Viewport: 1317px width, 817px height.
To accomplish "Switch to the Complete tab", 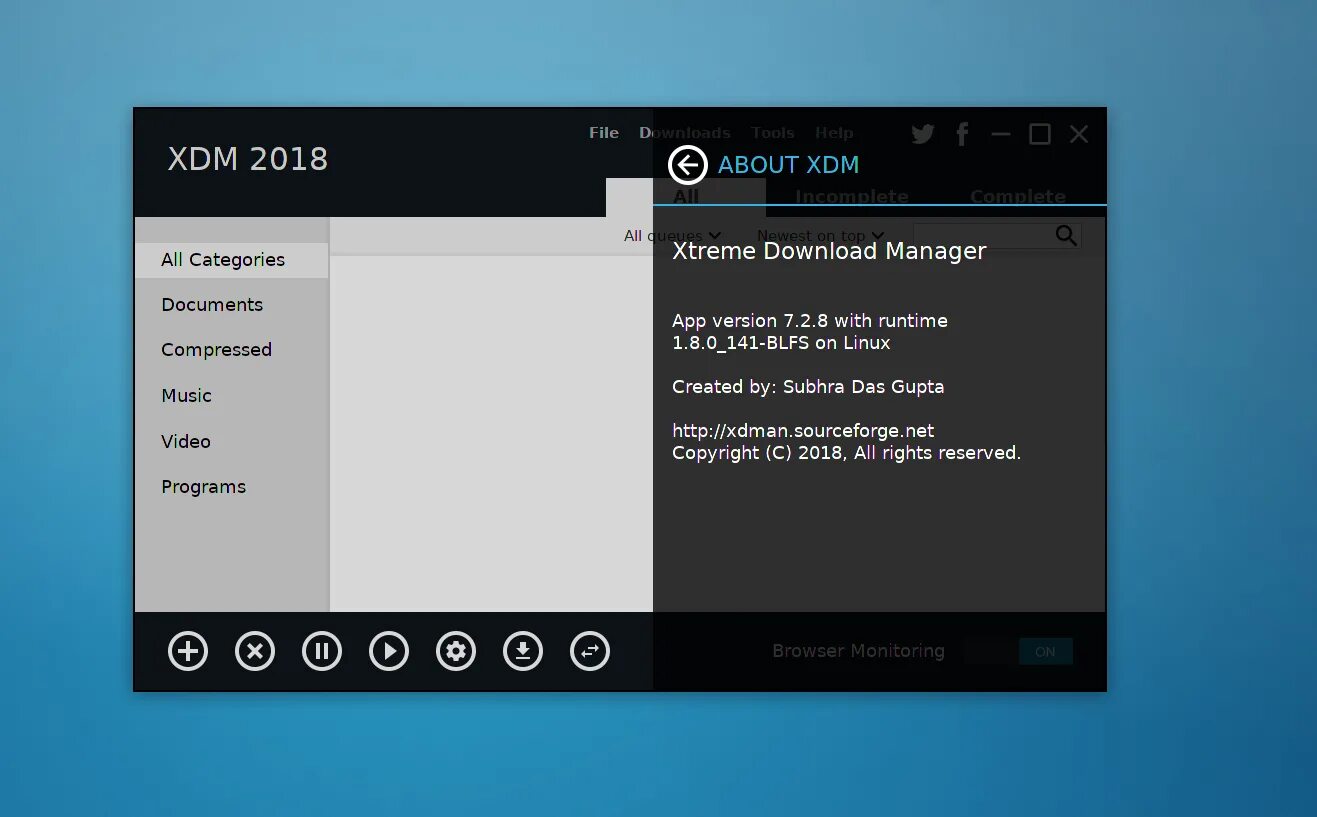I will tap(1018, 197).
